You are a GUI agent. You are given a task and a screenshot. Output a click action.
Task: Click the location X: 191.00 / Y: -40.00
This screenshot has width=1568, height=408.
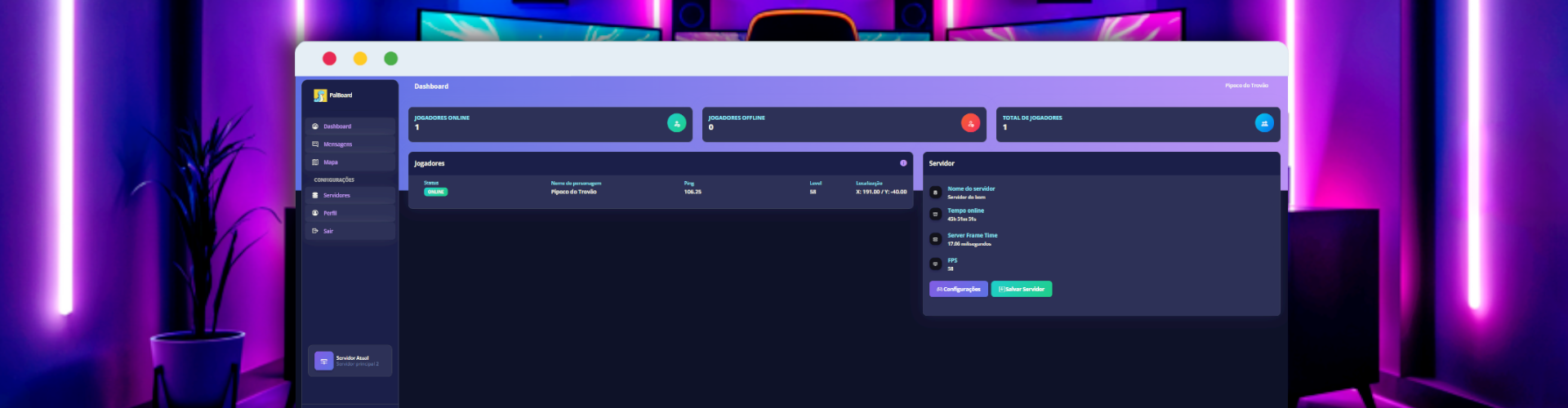coord(881,193)
